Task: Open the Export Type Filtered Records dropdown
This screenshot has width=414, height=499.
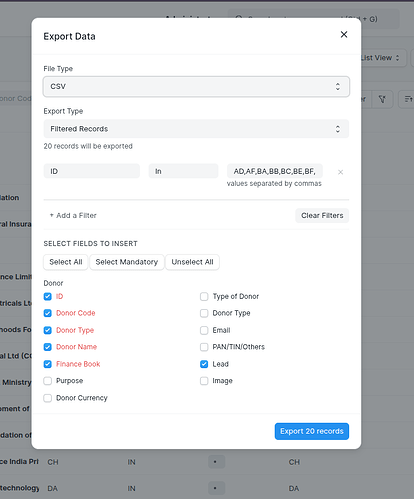Action: coord(196,129)
